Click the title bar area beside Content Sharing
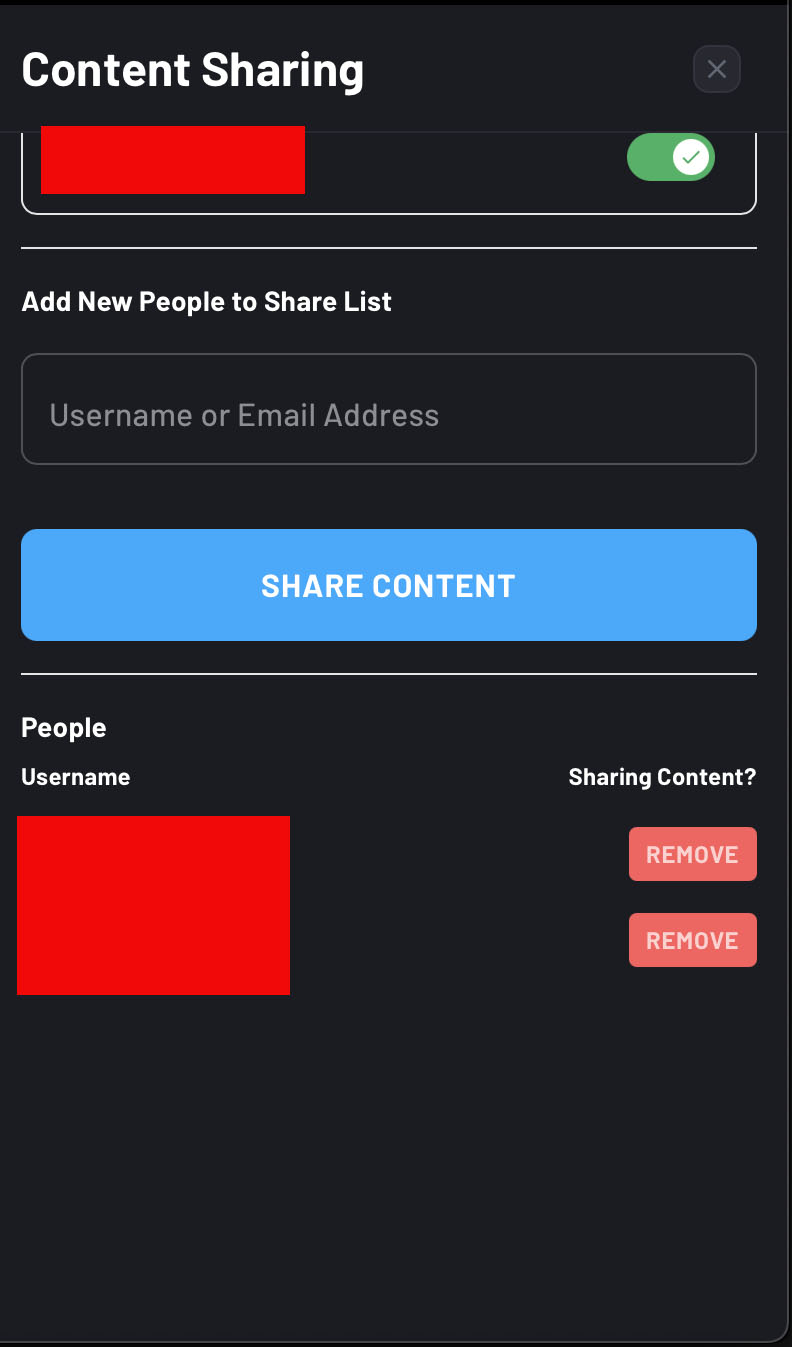Screen dimensions: 792x1347 coord(528,70)
